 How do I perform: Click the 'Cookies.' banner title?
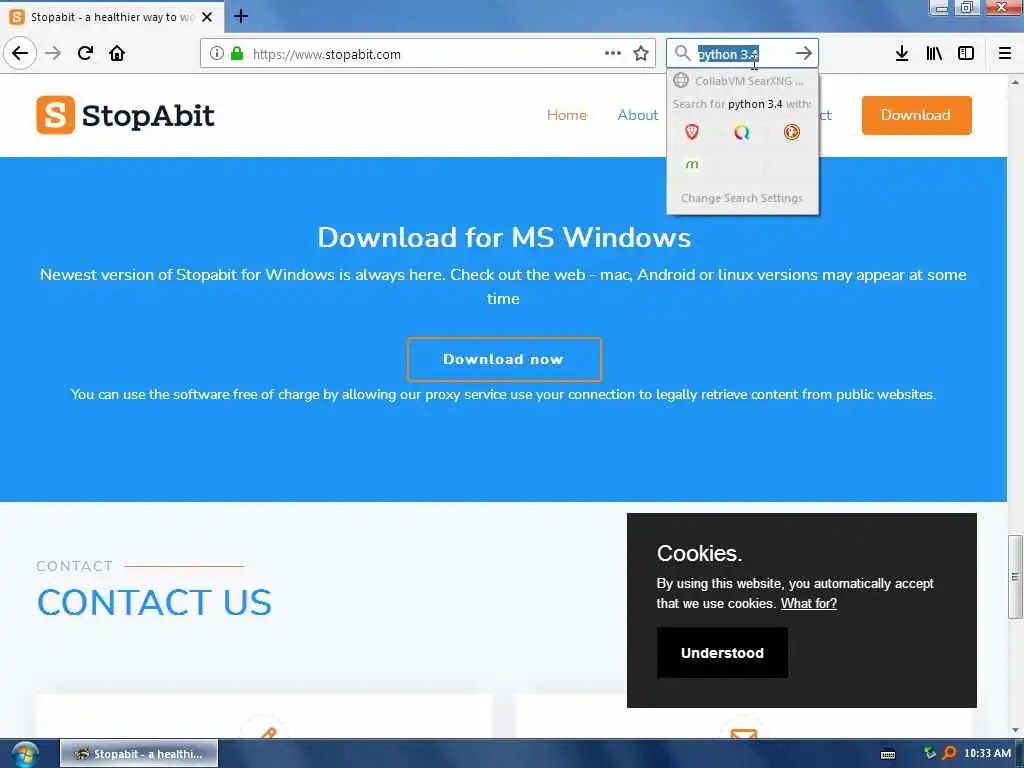[x=699, y=553]
